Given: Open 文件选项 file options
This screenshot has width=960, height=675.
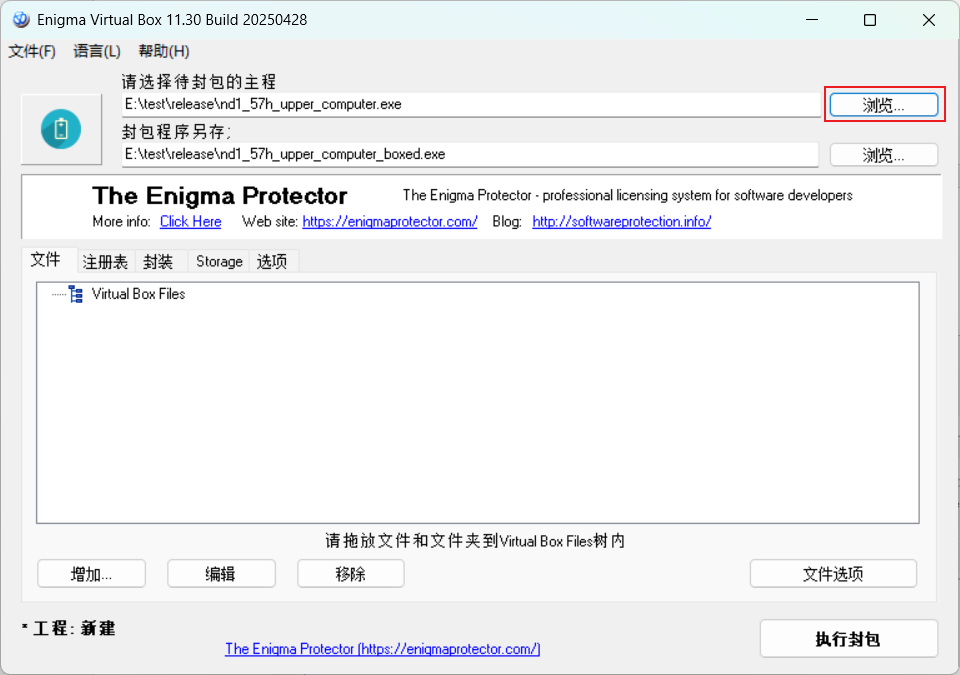Looking at the screenshot, I should point(833,574).
